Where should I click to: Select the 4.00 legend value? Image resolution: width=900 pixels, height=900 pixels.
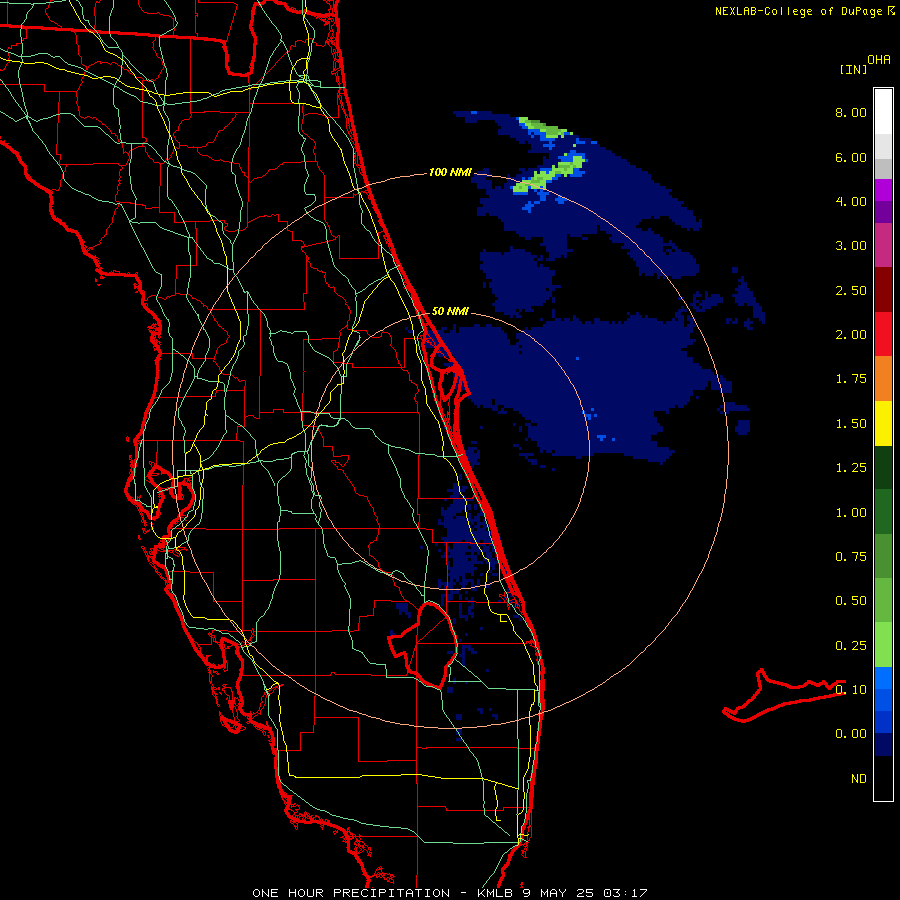click(x=851, y=201)
